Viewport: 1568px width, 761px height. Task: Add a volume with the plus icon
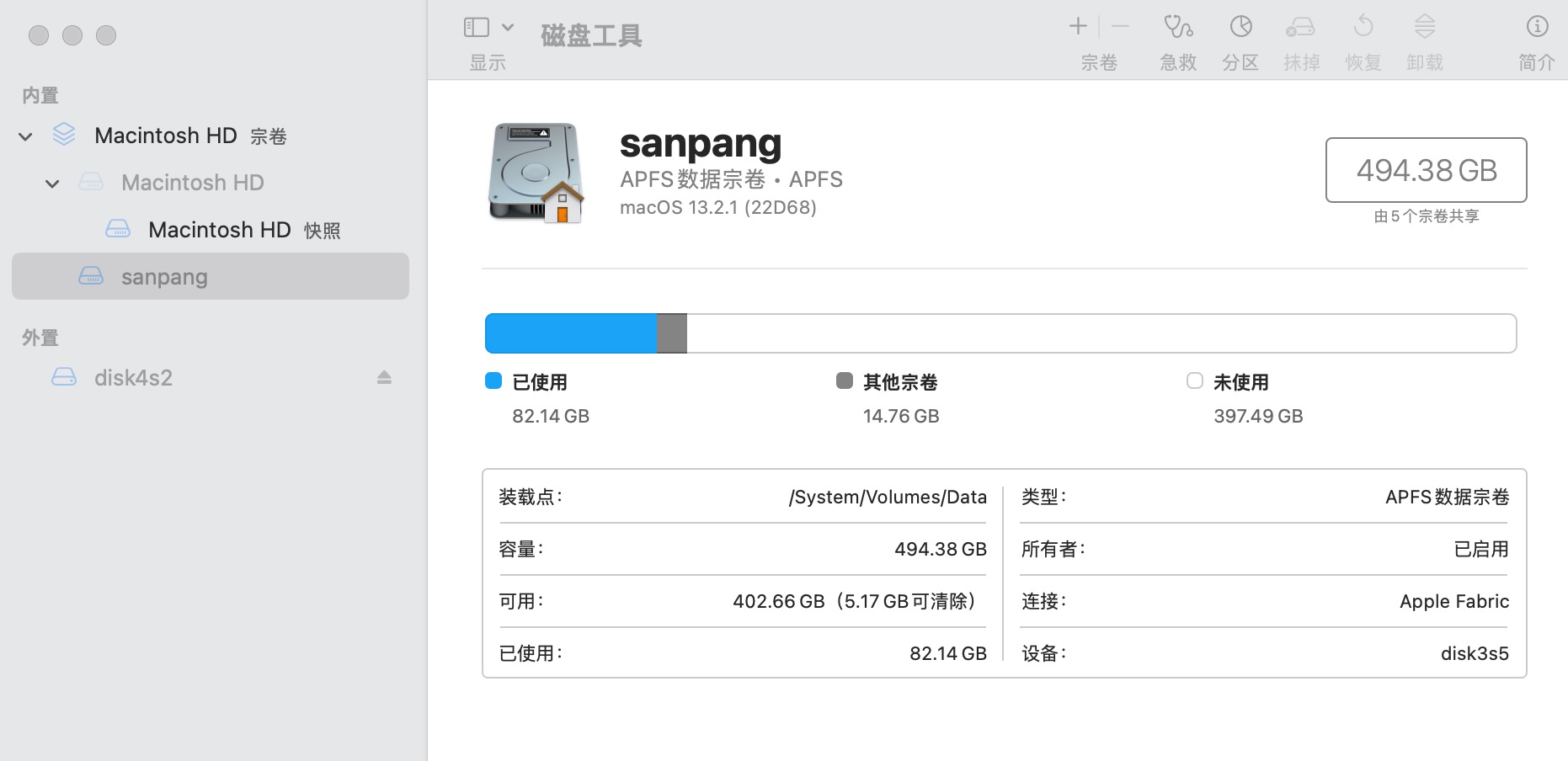click(1078, 27)
